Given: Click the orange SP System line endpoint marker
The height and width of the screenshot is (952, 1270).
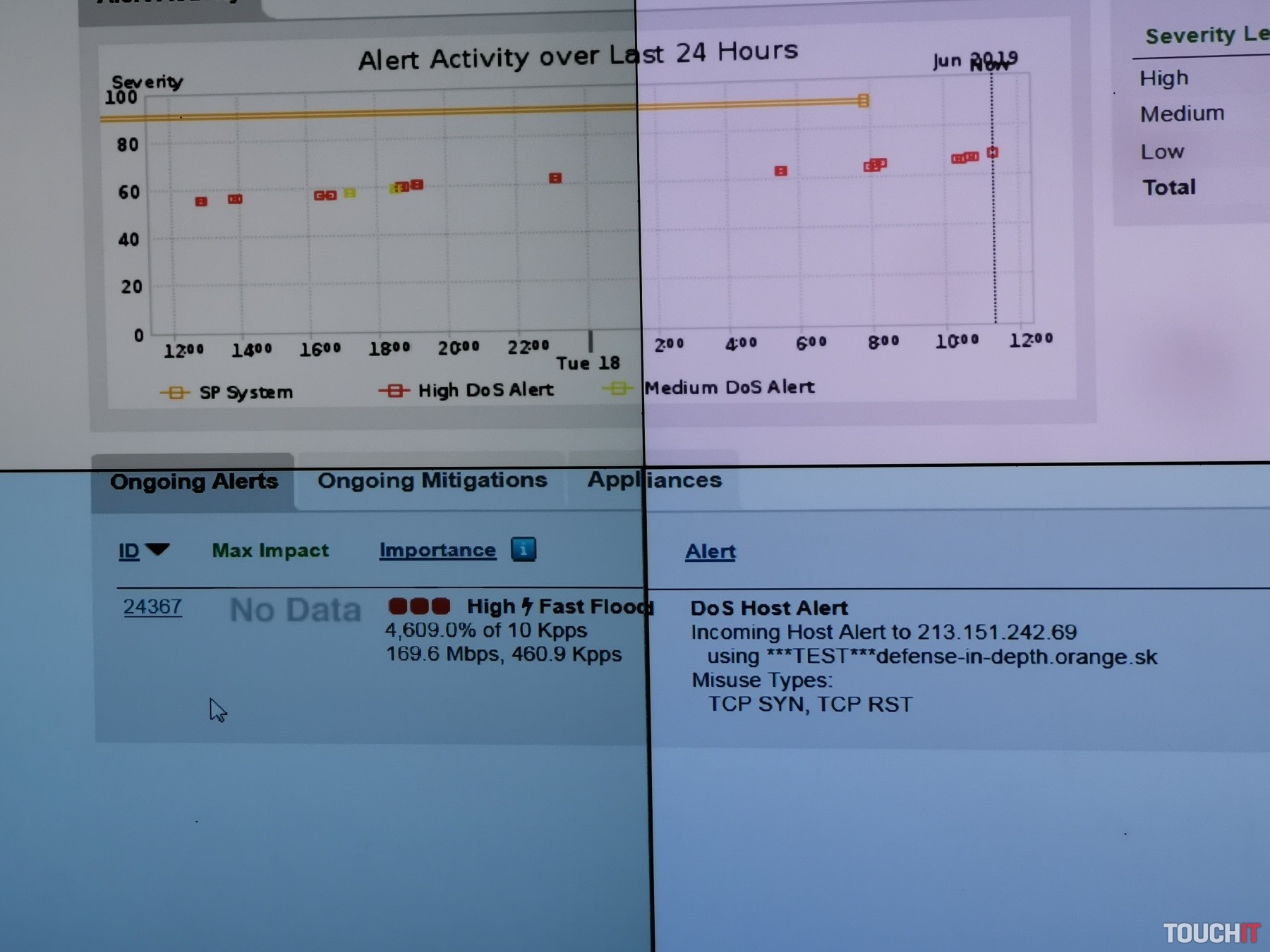Looking at the screenshot, I should pos(863,101).
